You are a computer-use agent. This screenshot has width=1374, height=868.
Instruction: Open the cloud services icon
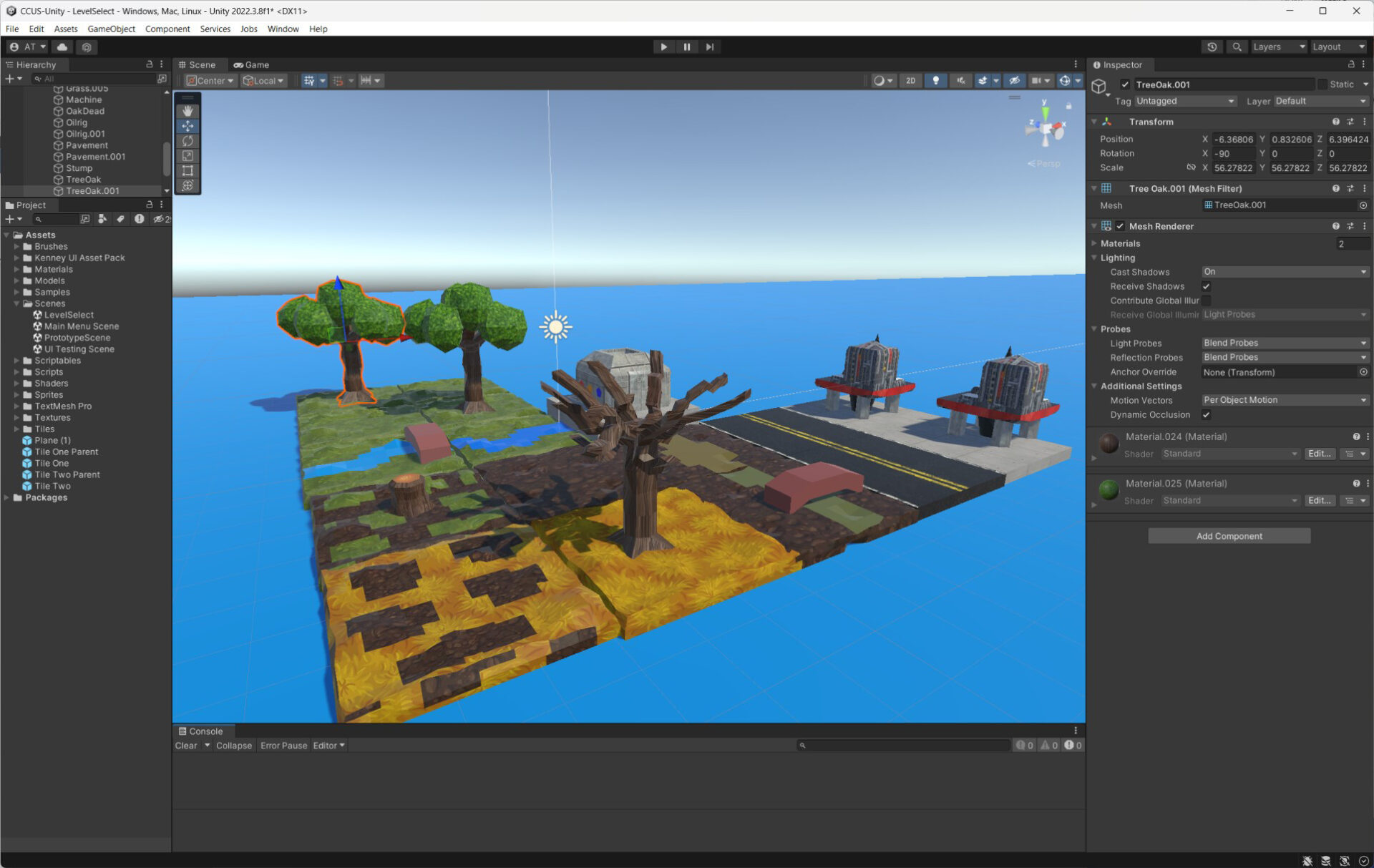click(x=62, y=47)
